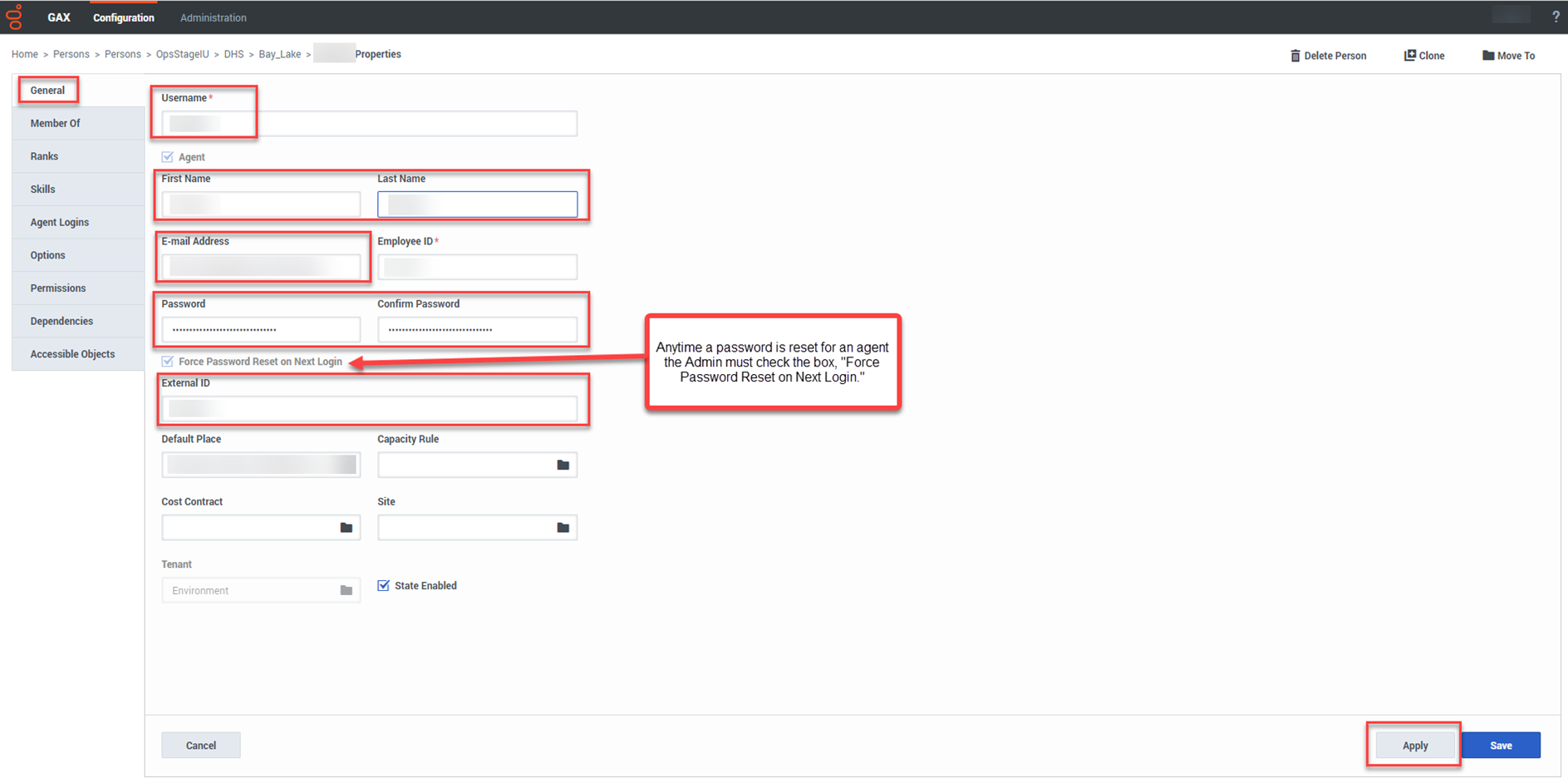Uncheck the State Enabled checkbox
Image resolution: width=1568 pixels, height=783 pixels.
pyautogui.click(x=384, y=586)
